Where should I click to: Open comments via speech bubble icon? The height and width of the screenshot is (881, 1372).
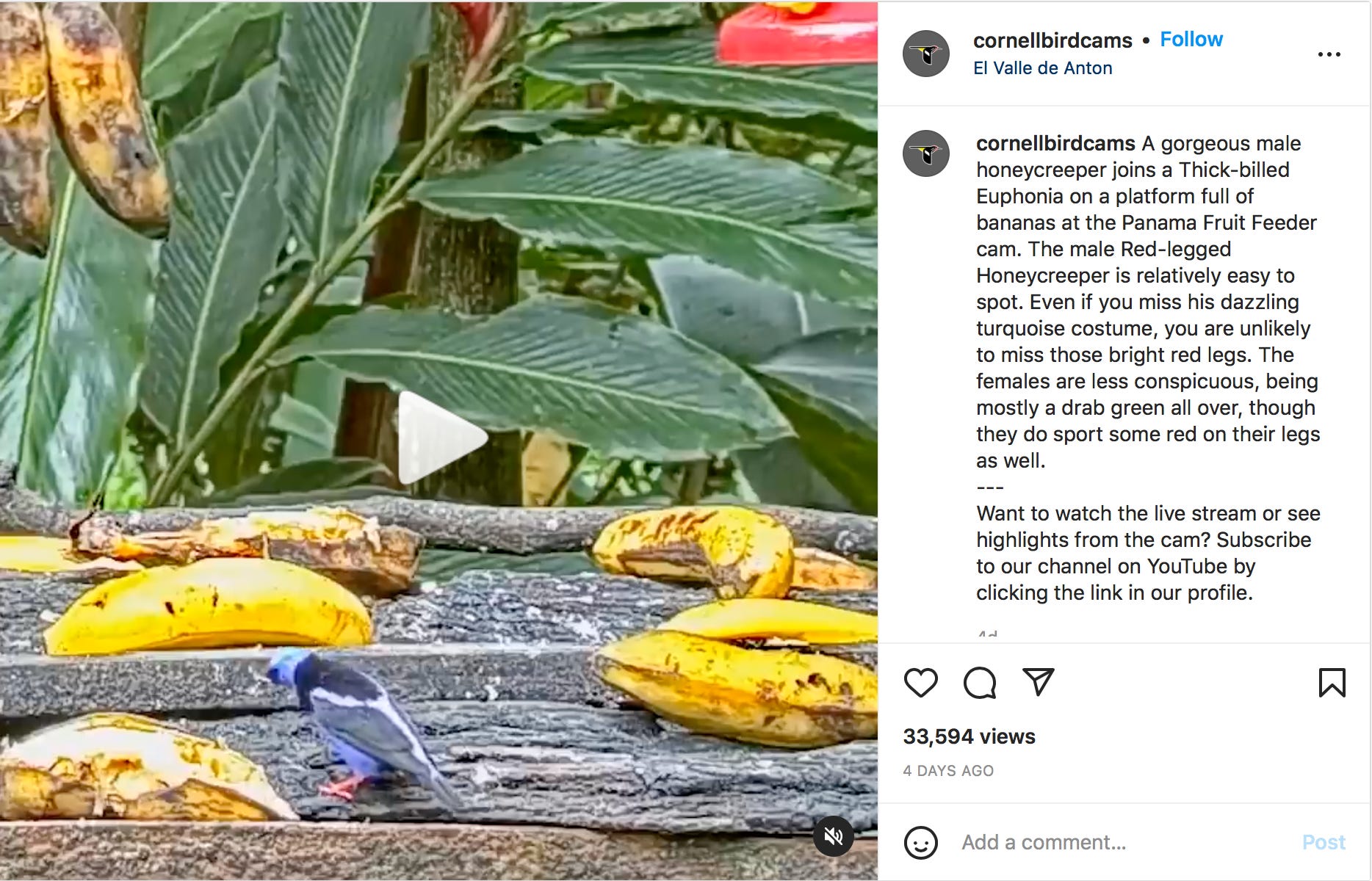click(980, 683)
